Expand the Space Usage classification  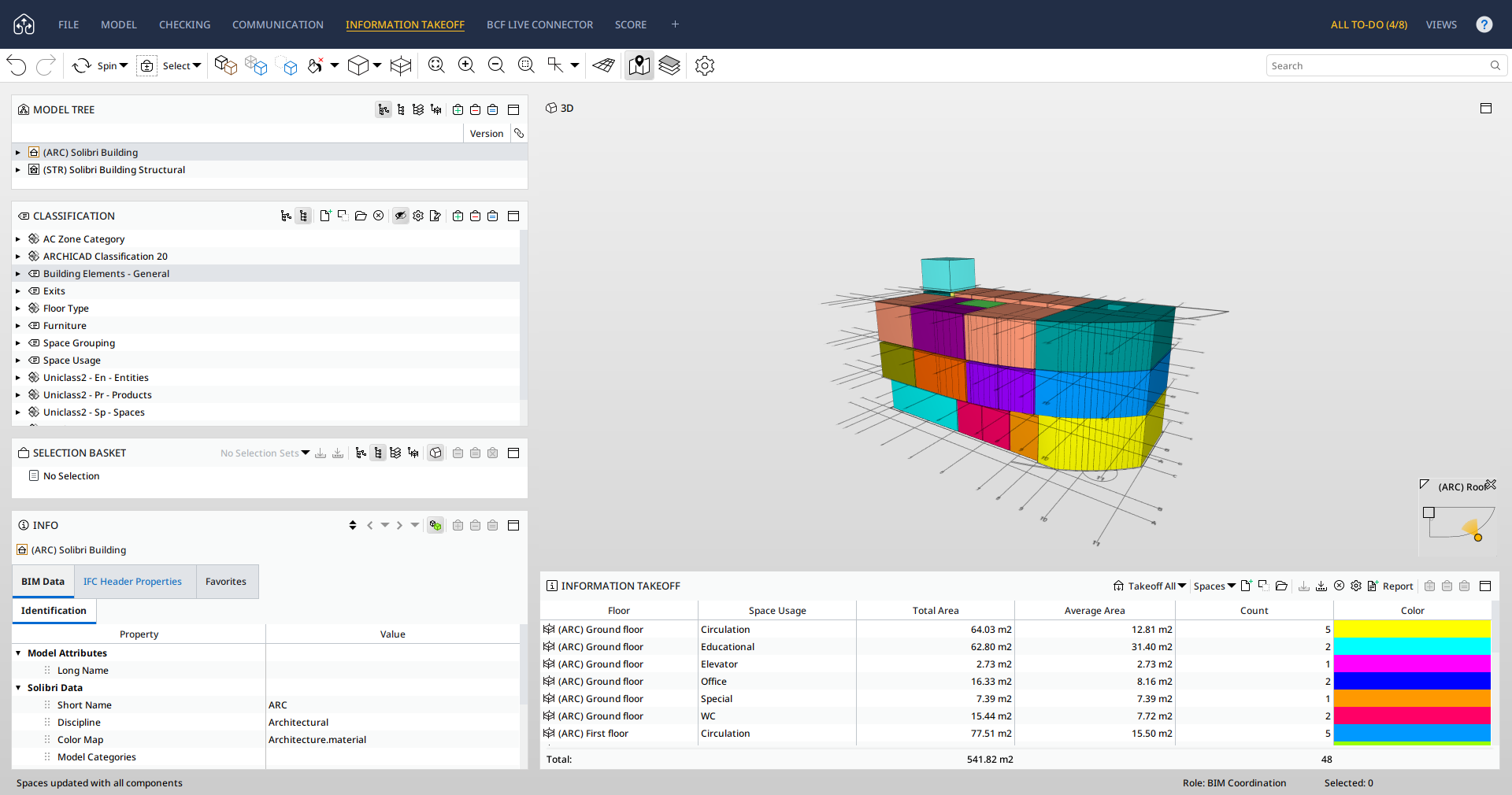[18, 361]
